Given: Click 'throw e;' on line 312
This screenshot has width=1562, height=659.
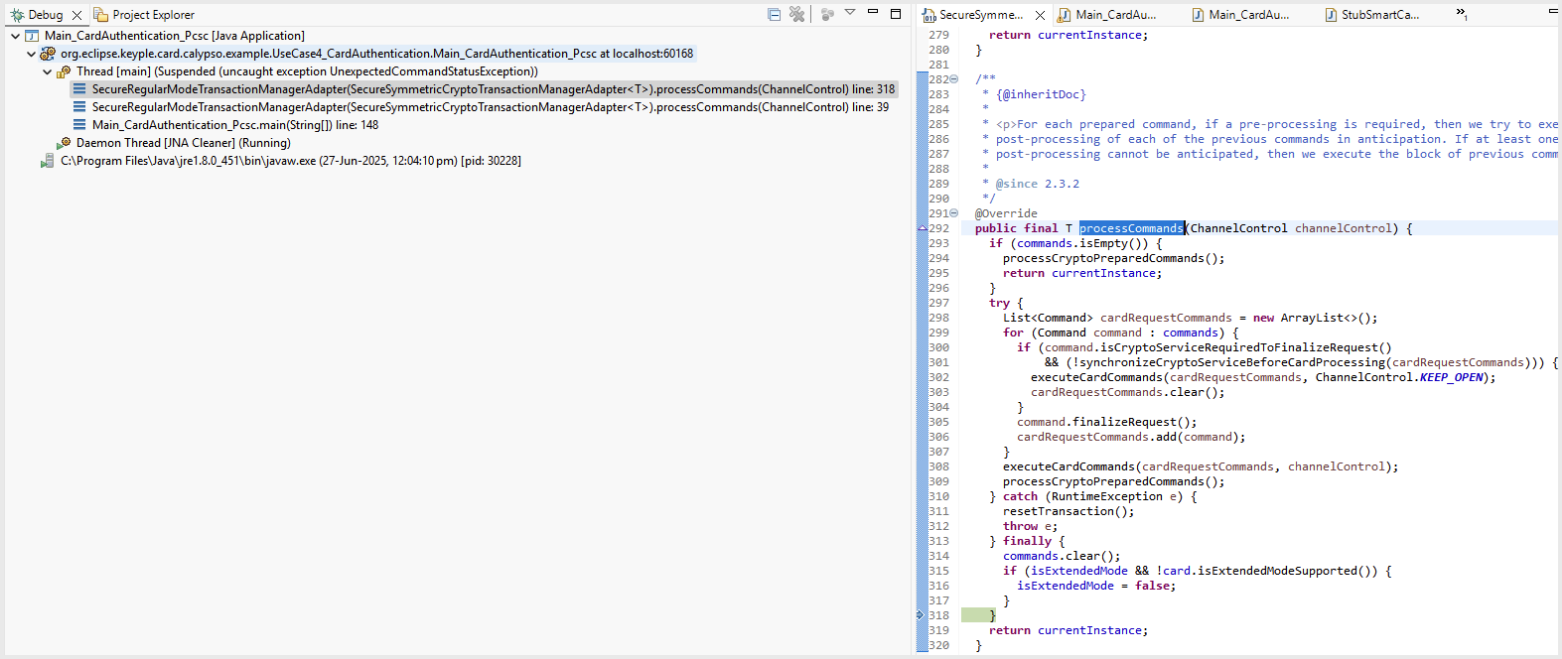Looking at the screenshot, I should tap(1030, 526).
